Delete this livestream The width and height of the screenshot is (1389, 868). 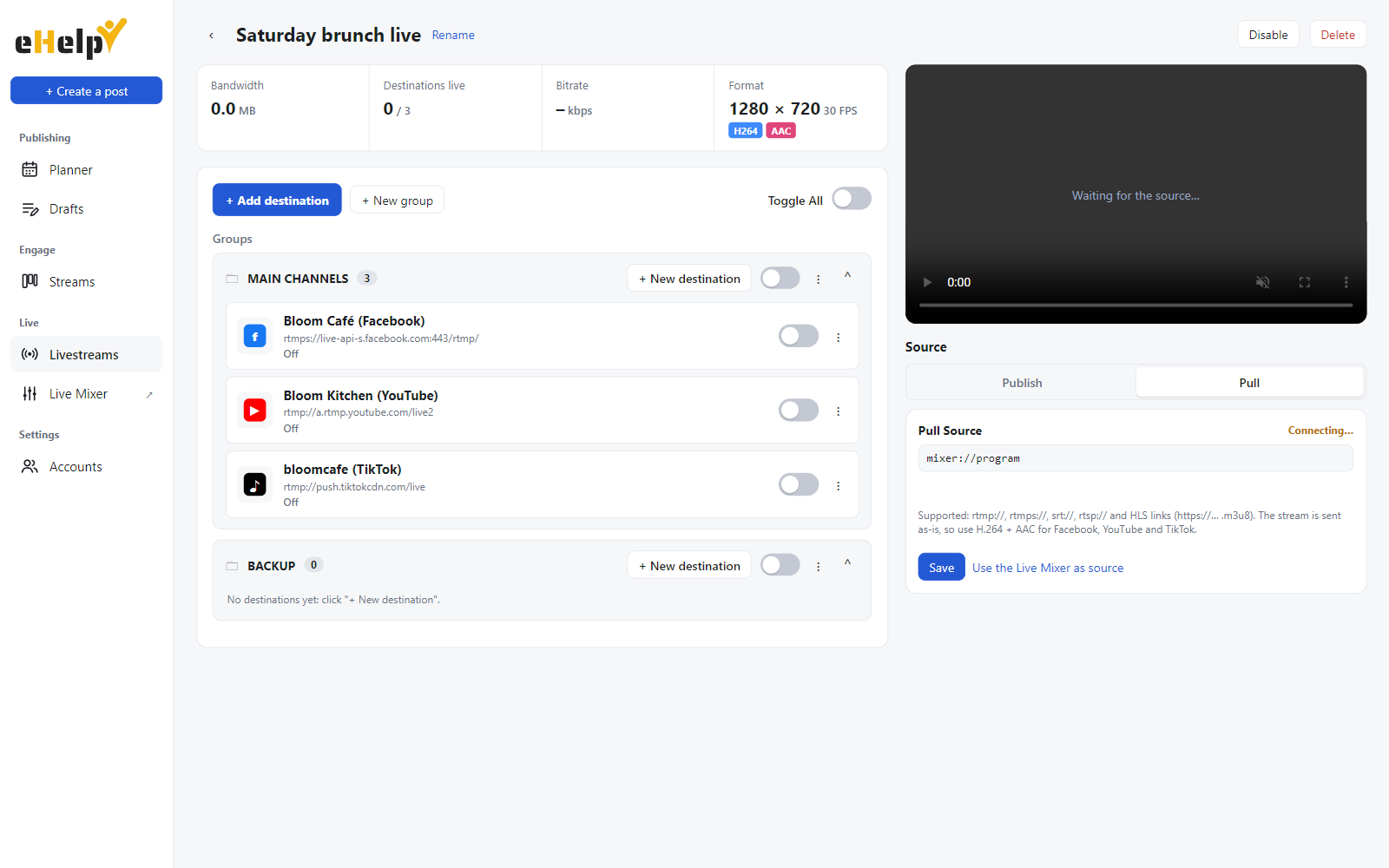click(1338, 35)
